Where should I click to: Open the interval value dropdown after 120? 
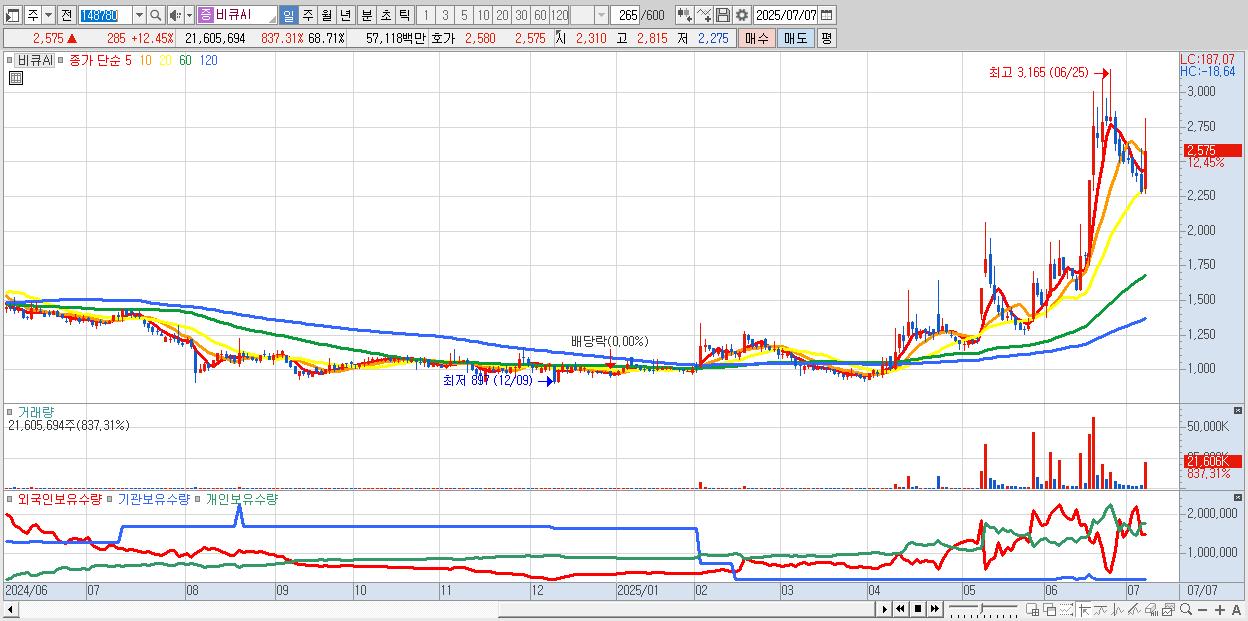[601, 15]
